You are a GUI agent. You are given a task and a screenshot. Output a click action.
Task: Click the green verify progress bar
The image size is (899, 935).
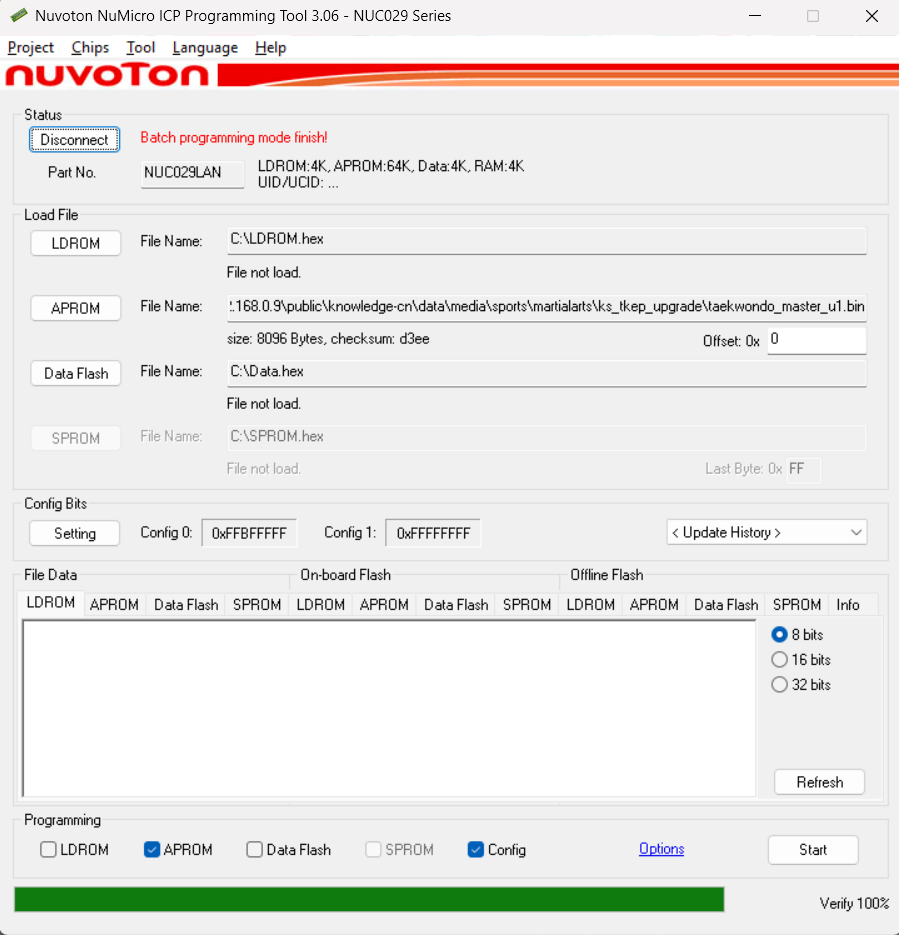(x=369, y=899)
